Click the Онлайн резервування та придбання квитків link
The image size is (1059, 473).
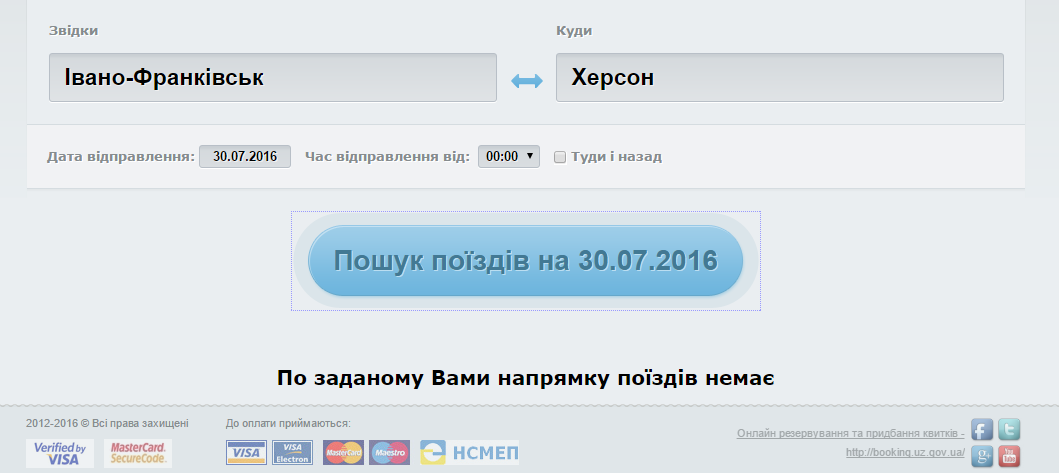pos(850,433)
